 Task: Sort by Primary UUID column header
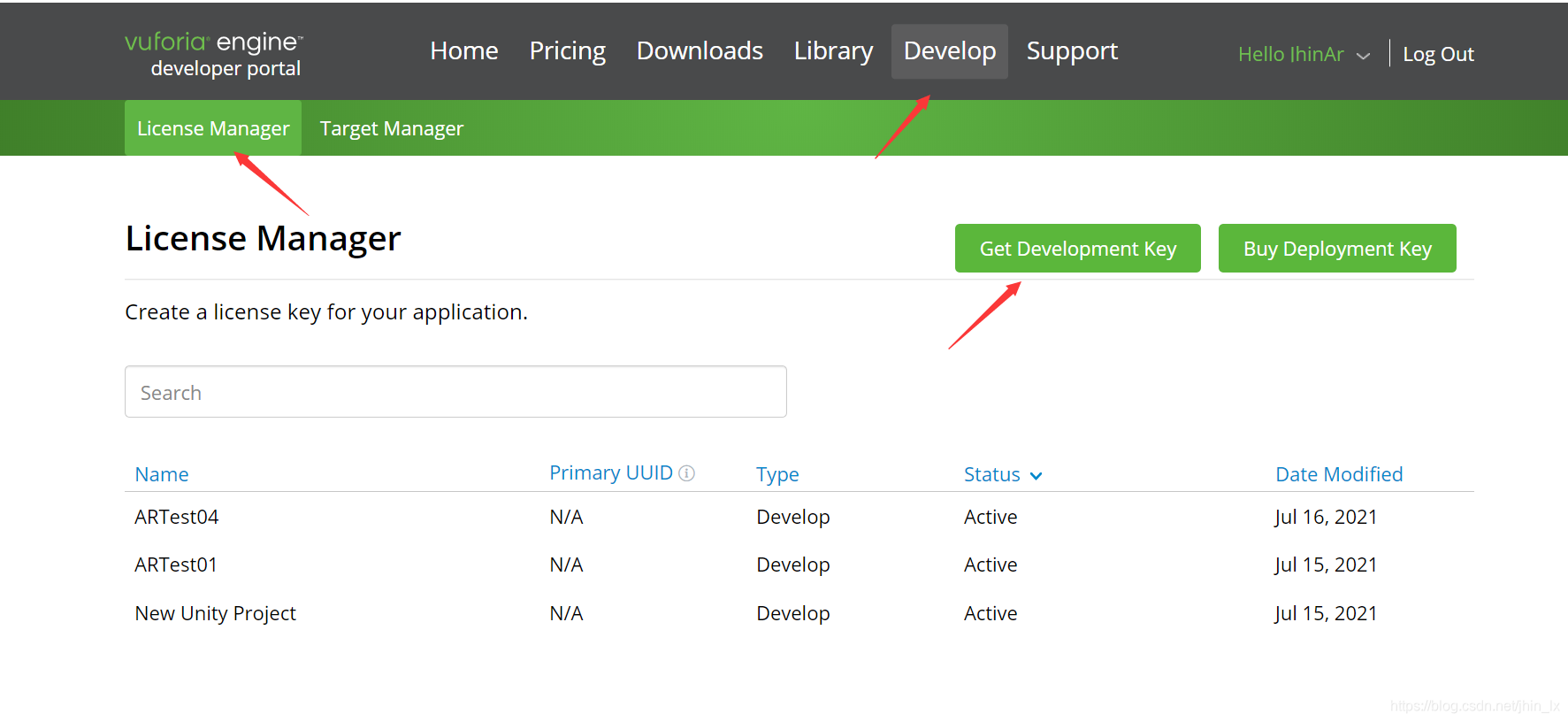click(611, 473)
